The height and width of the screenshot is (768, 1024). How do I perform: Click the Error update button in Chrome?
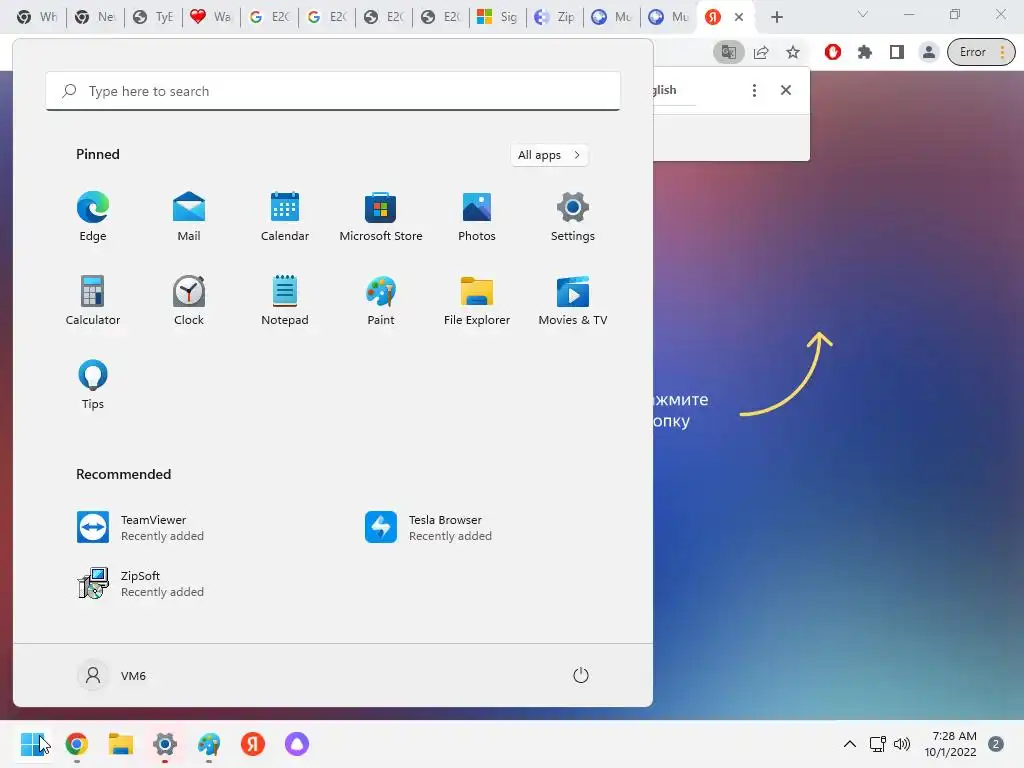click(x=981, y=52)
